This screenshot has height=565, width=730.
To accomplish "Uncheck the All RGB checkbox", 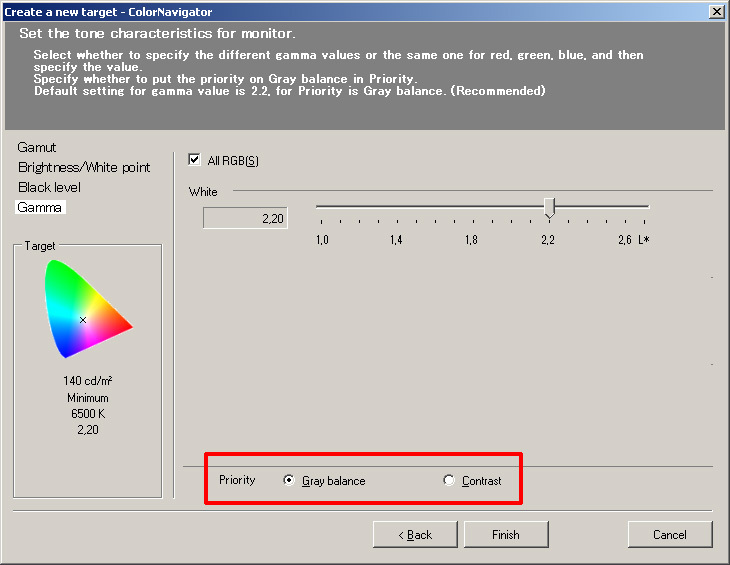I will [x=194, y=160].
